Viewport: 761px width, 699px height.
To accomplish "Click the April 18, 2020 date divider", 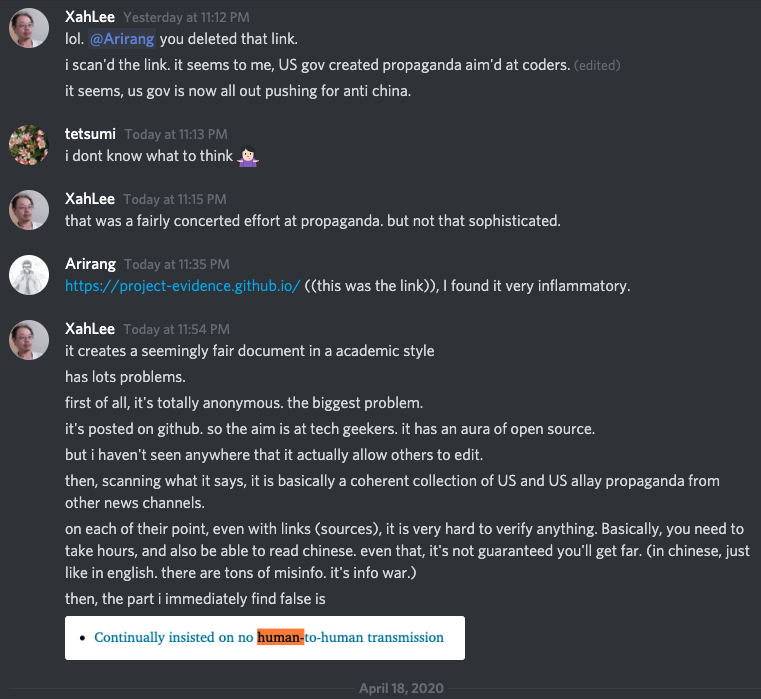I will 401,689.
